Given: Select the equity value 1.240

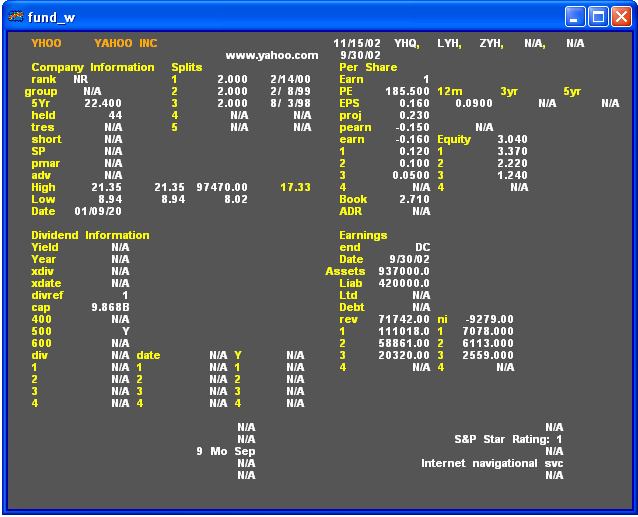Looking at the screenshot, I should coord(512,175).
